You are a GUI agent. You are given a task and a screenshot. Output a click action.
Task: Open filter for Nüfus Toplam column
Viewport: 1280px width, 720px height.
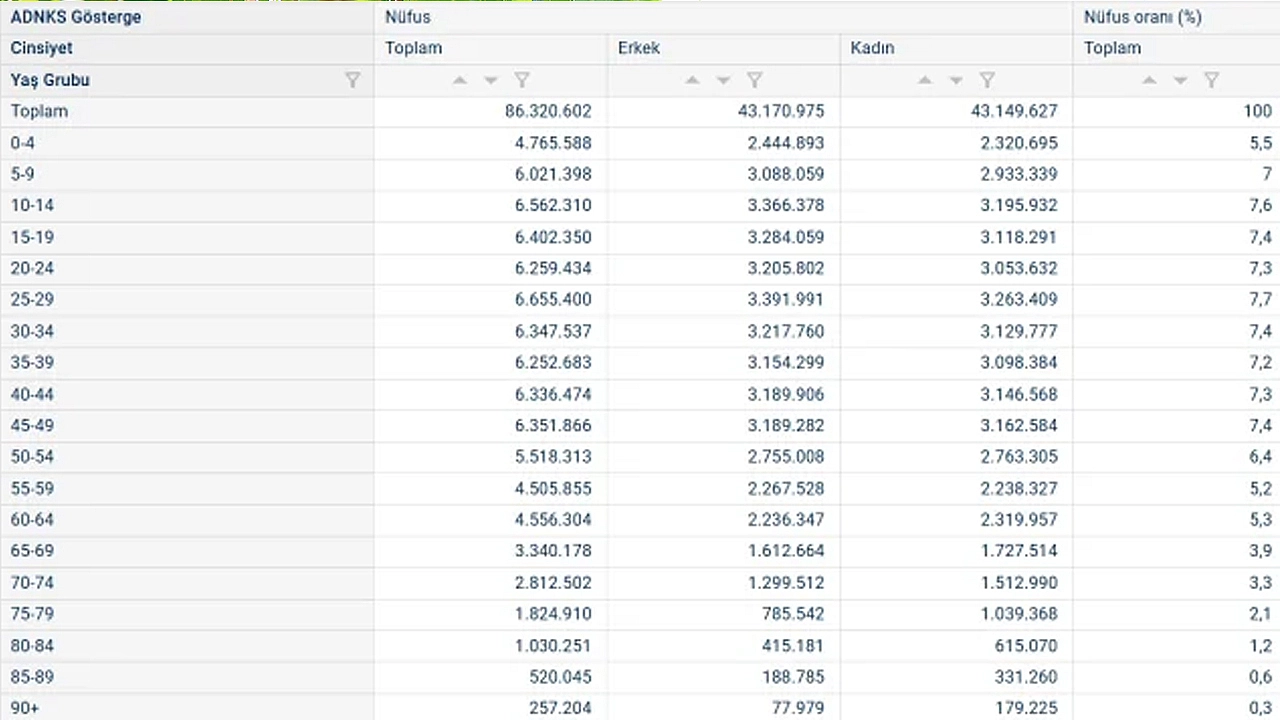coord(521,80)
